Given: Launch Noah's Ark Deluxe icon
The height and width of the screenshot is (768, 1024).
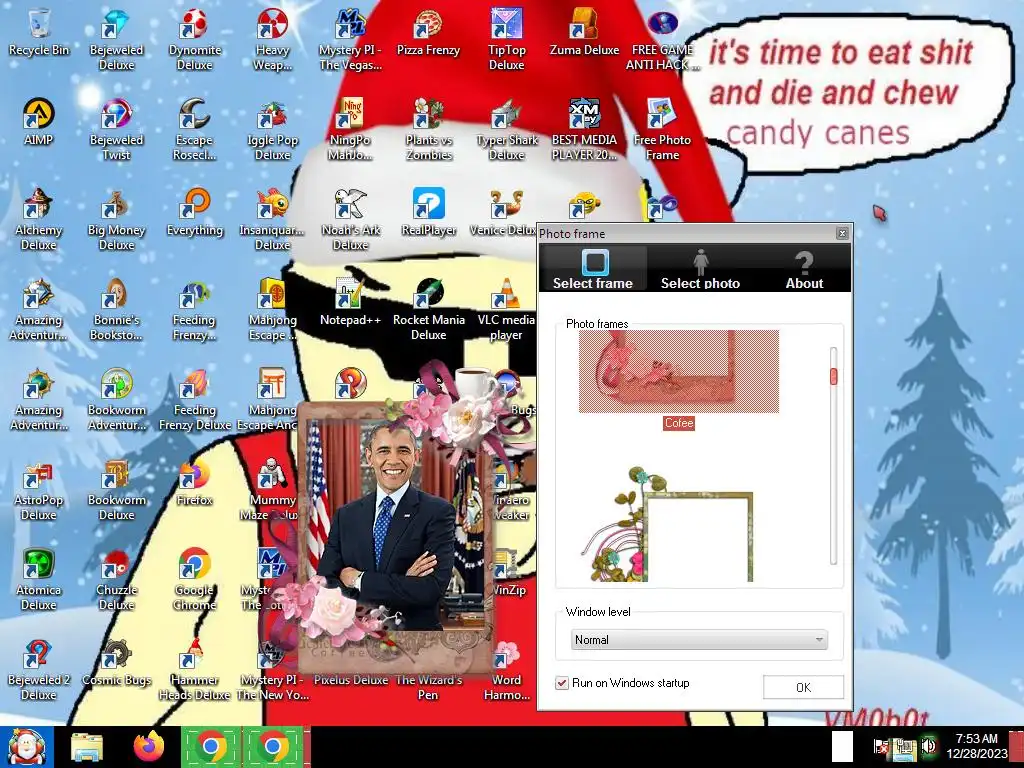Looking at the screenshot, I should (x=350, y=219).
